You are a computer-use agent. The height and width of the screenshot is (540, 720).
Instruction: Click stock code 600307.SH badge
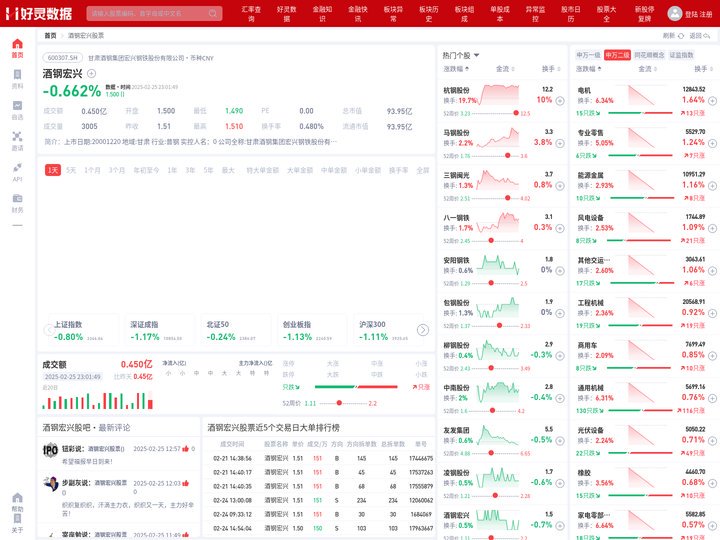click(x=63, y=58)
